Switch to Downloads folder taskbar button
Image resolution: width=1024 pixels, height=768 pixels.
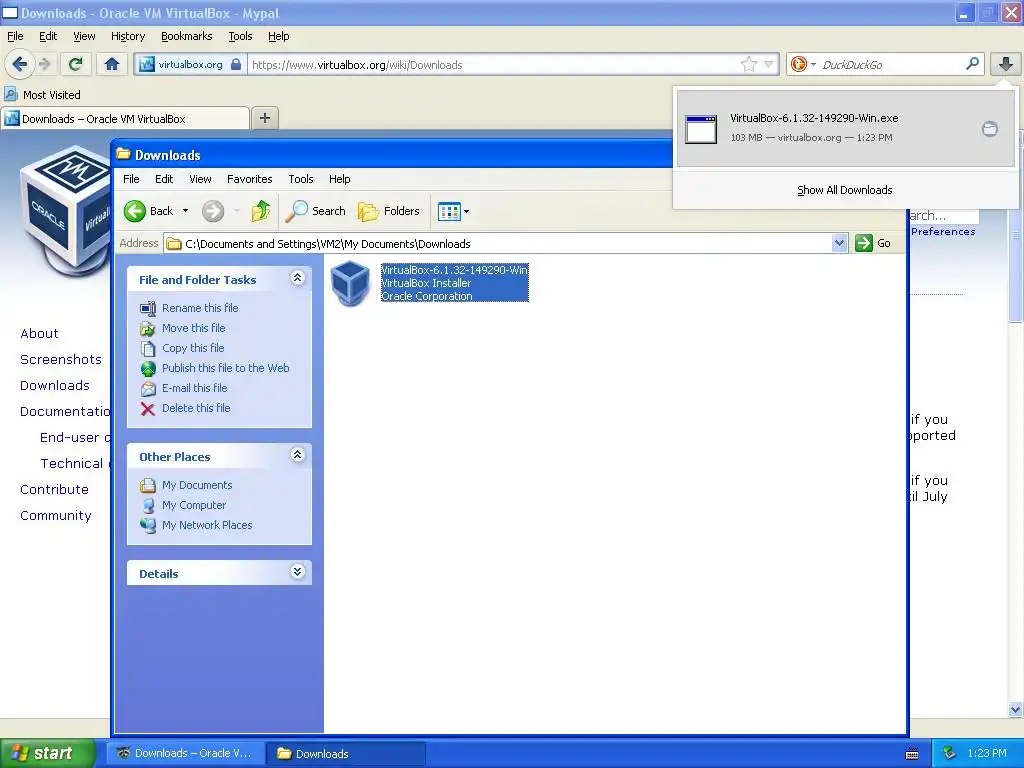point(346,754)
